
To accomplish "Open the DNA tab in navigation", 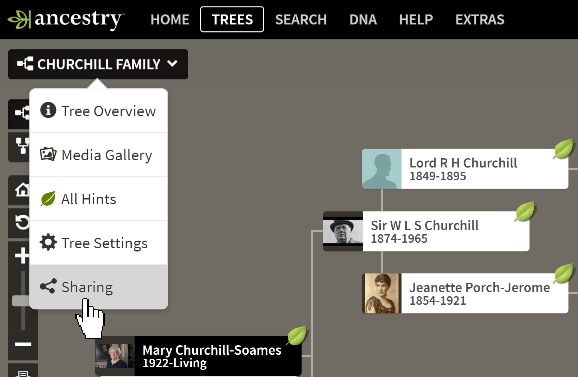I will 363,20.
